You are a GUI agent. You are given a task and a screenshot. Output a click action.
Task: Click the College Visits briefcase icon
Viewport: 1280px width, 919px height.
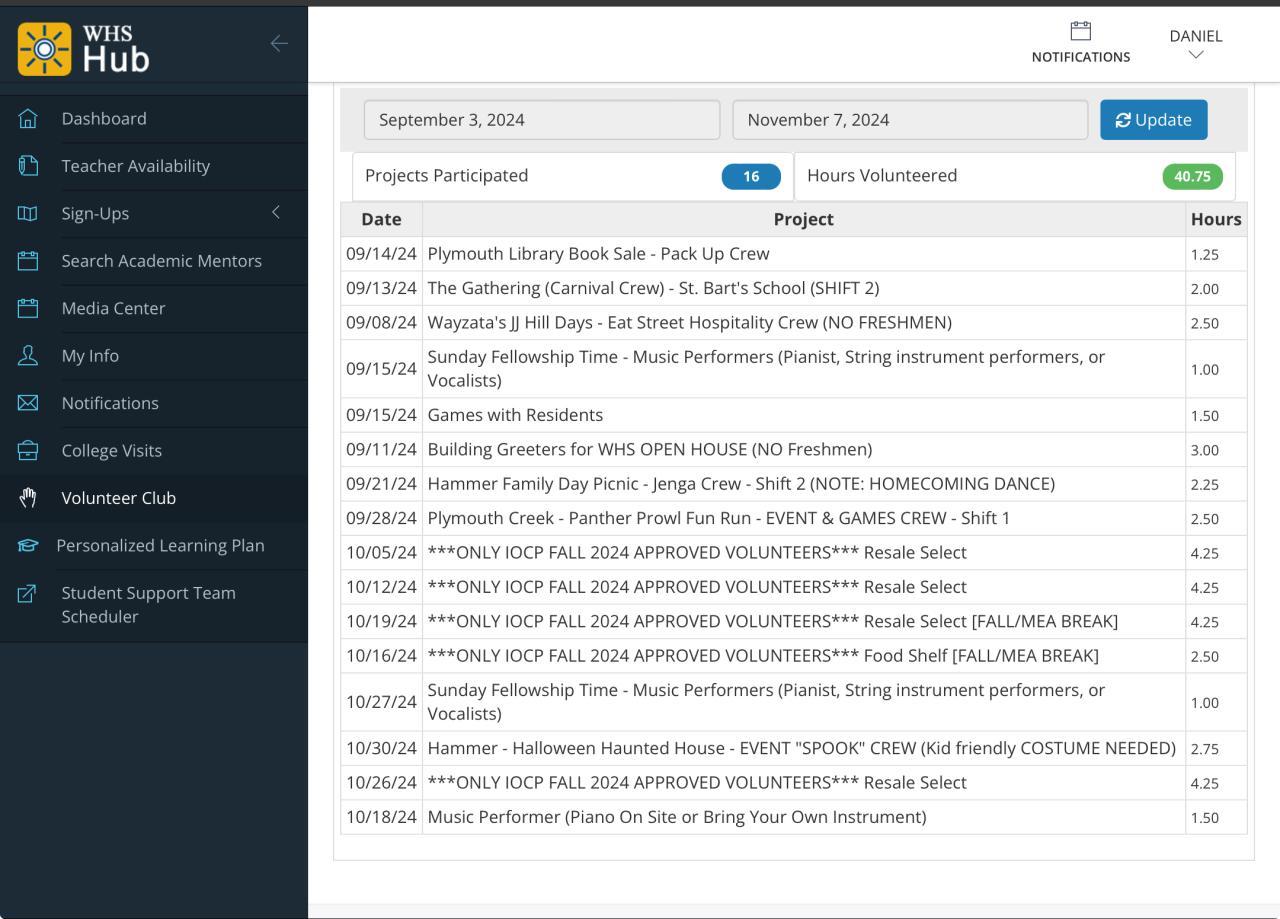28,451
